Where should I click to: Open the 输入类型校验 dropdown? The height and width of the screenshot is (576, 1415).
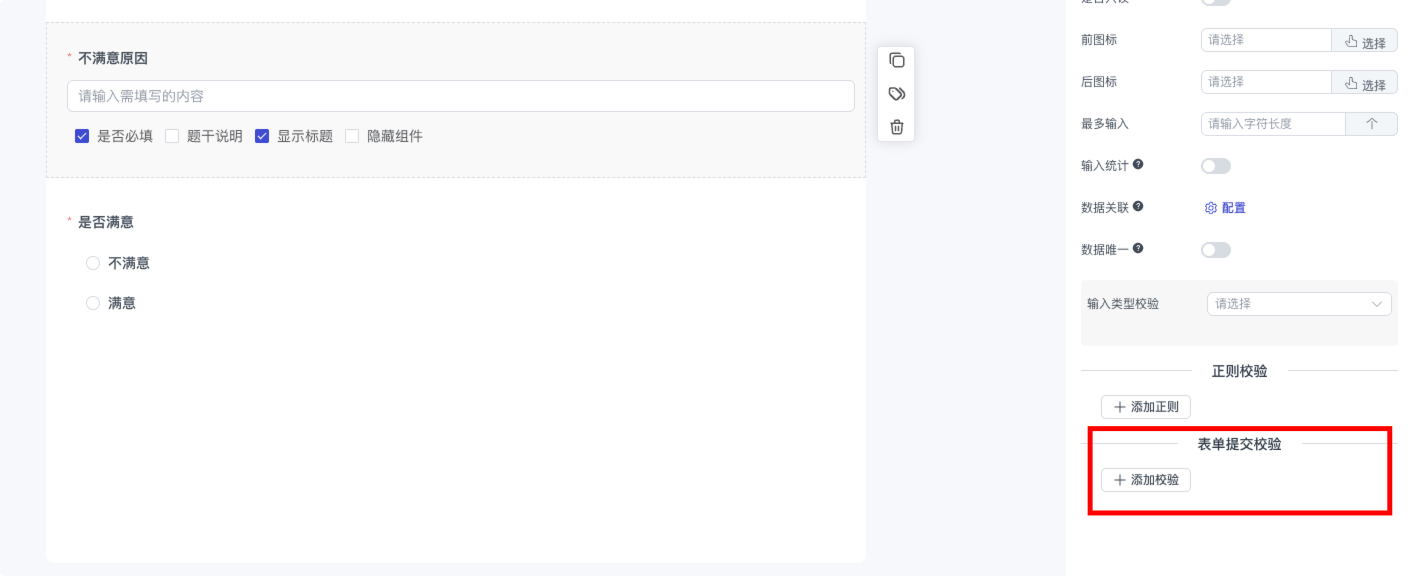[1298, 304]
